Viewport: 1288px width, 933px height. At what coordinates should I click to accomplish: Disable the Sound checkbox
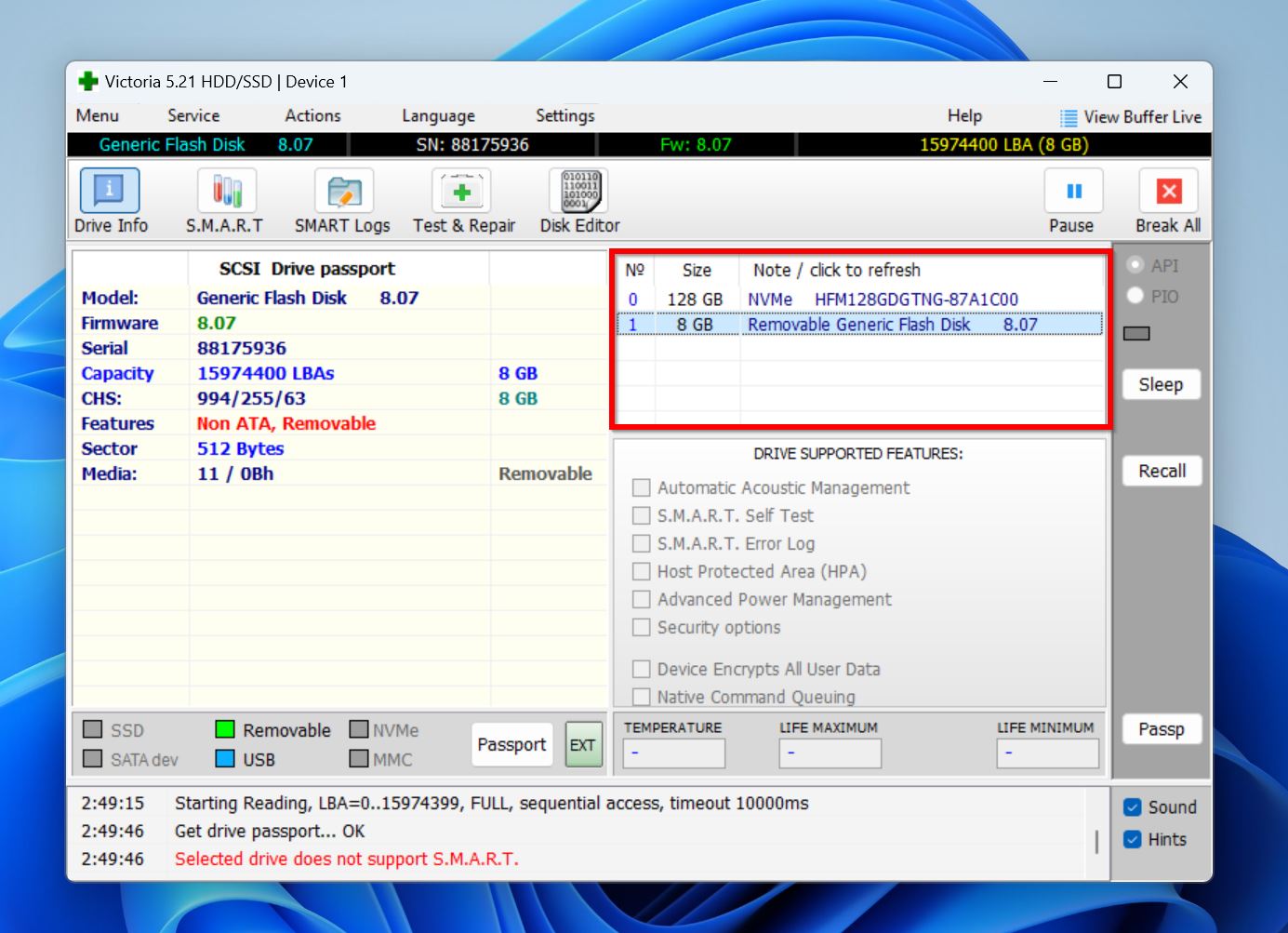click(x=1133, y=807)
